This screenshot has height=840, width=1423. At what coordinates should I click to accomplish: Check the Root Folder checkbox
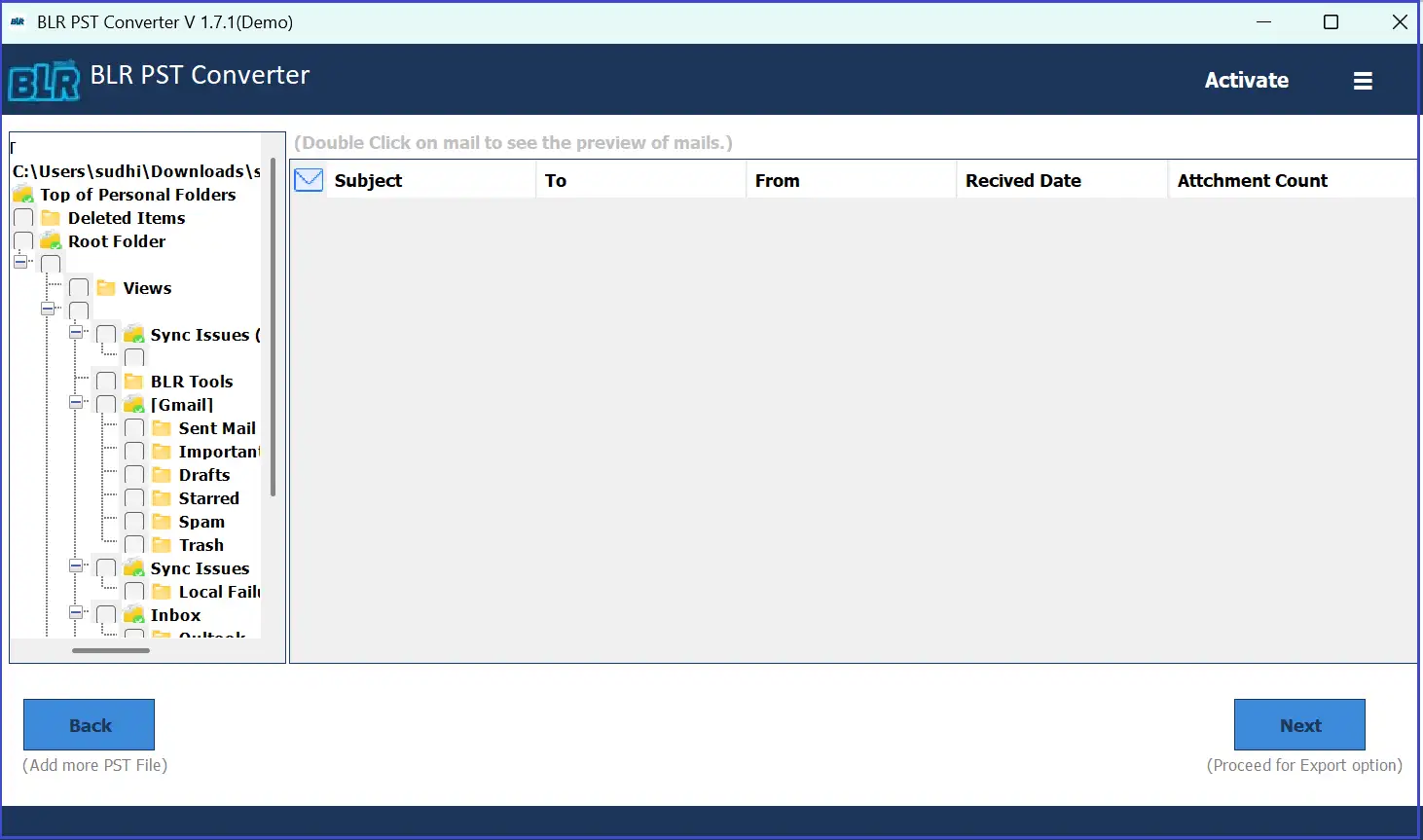tap(22, 240)
